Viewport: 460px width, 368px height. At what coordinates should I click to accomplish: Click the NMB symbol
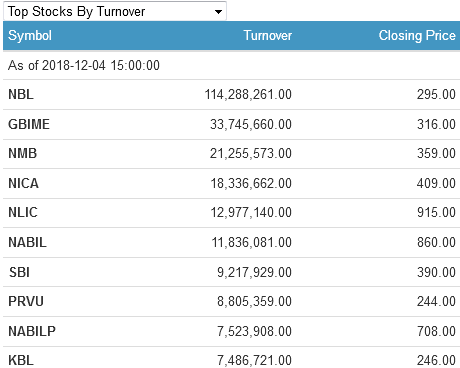(x=22, y=153)
